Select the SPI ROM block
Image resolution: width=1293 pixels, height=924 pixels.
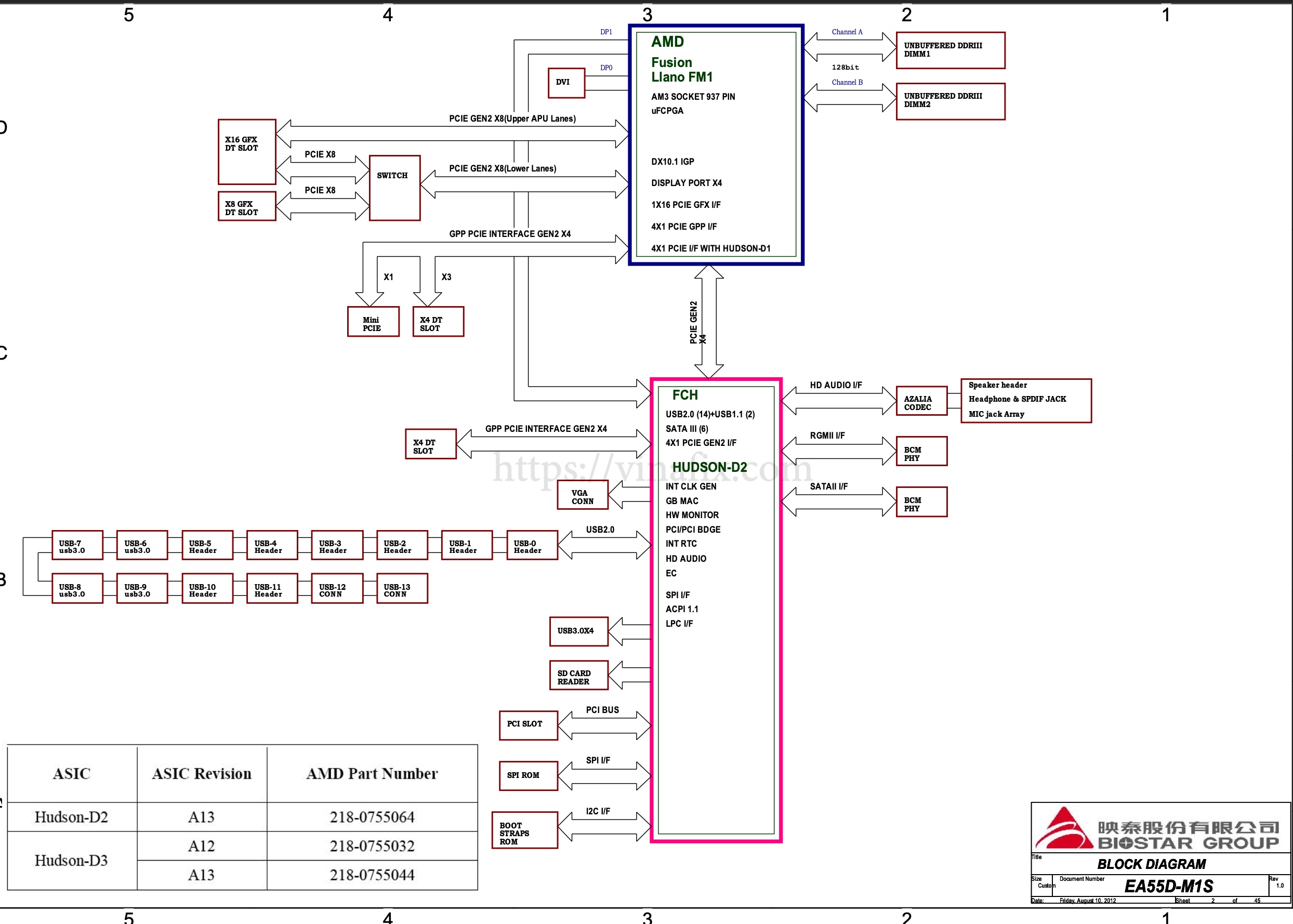pos(529,776)
